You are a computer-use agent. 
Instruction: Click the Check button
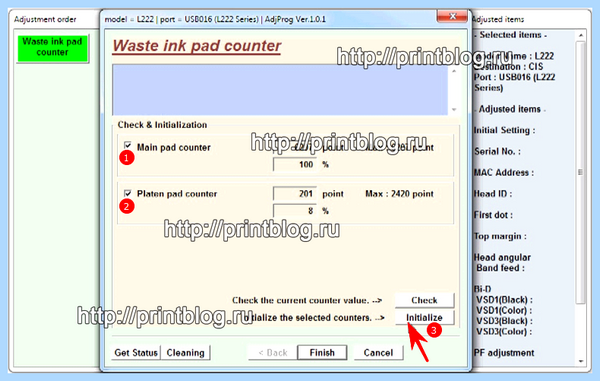point(424,300)
